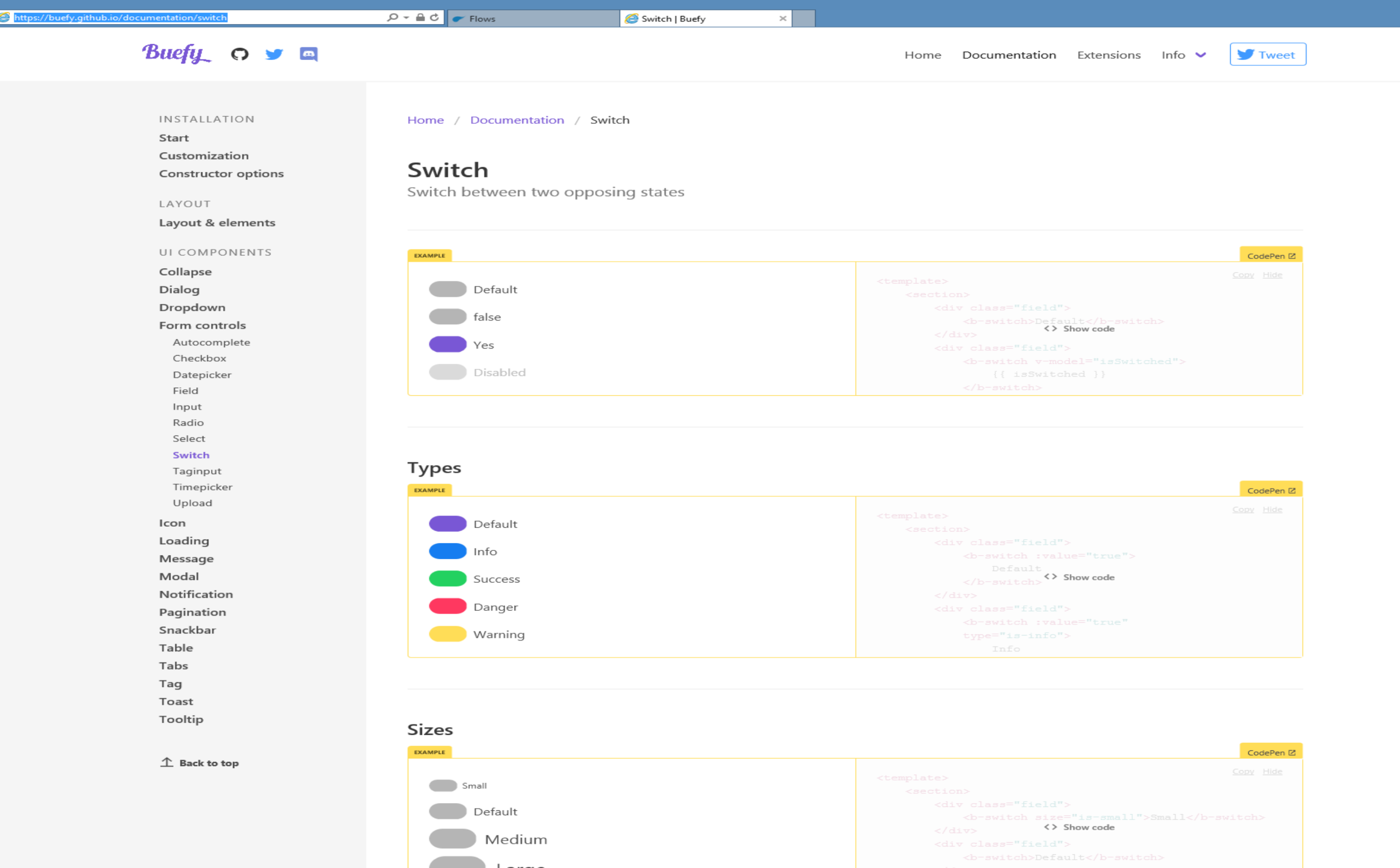The image size is (1400, 868).
Task: Click the Buefy logo
Action: 176,54
